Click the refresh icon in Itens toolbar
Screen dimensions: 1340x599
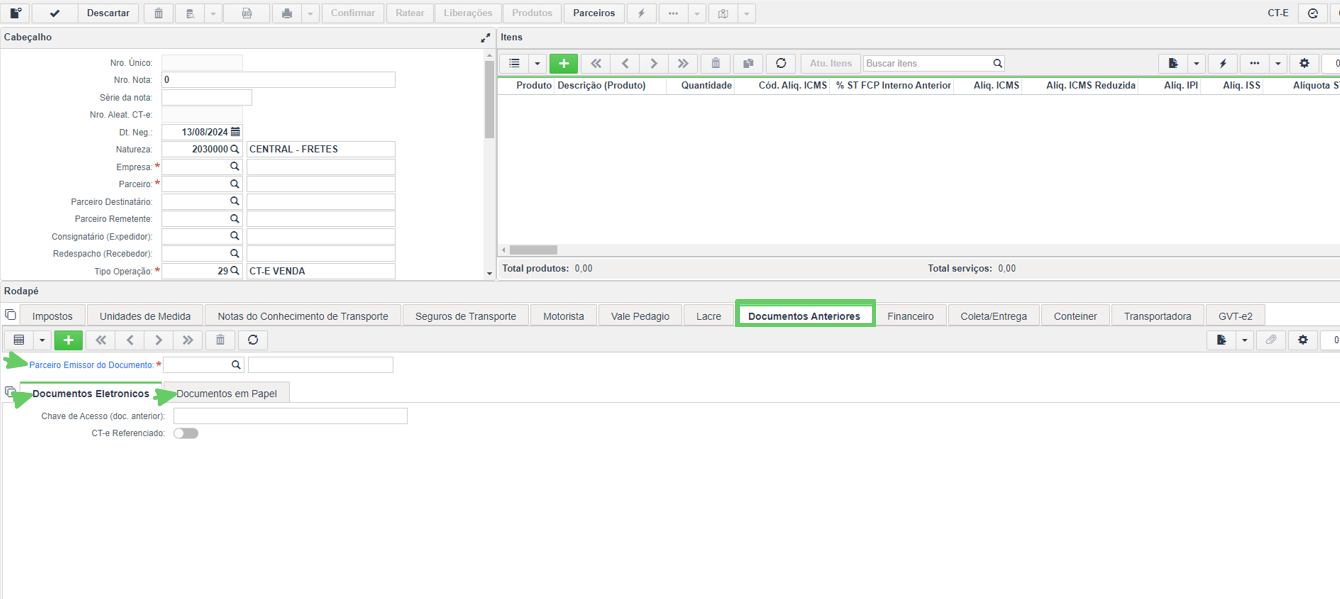pos(781,63)
